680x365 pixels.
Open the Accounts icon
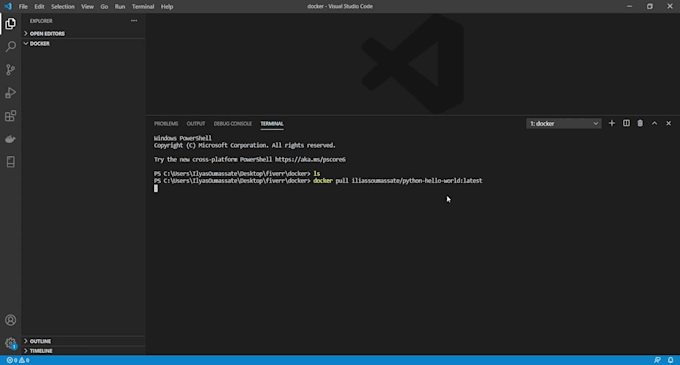10,320
